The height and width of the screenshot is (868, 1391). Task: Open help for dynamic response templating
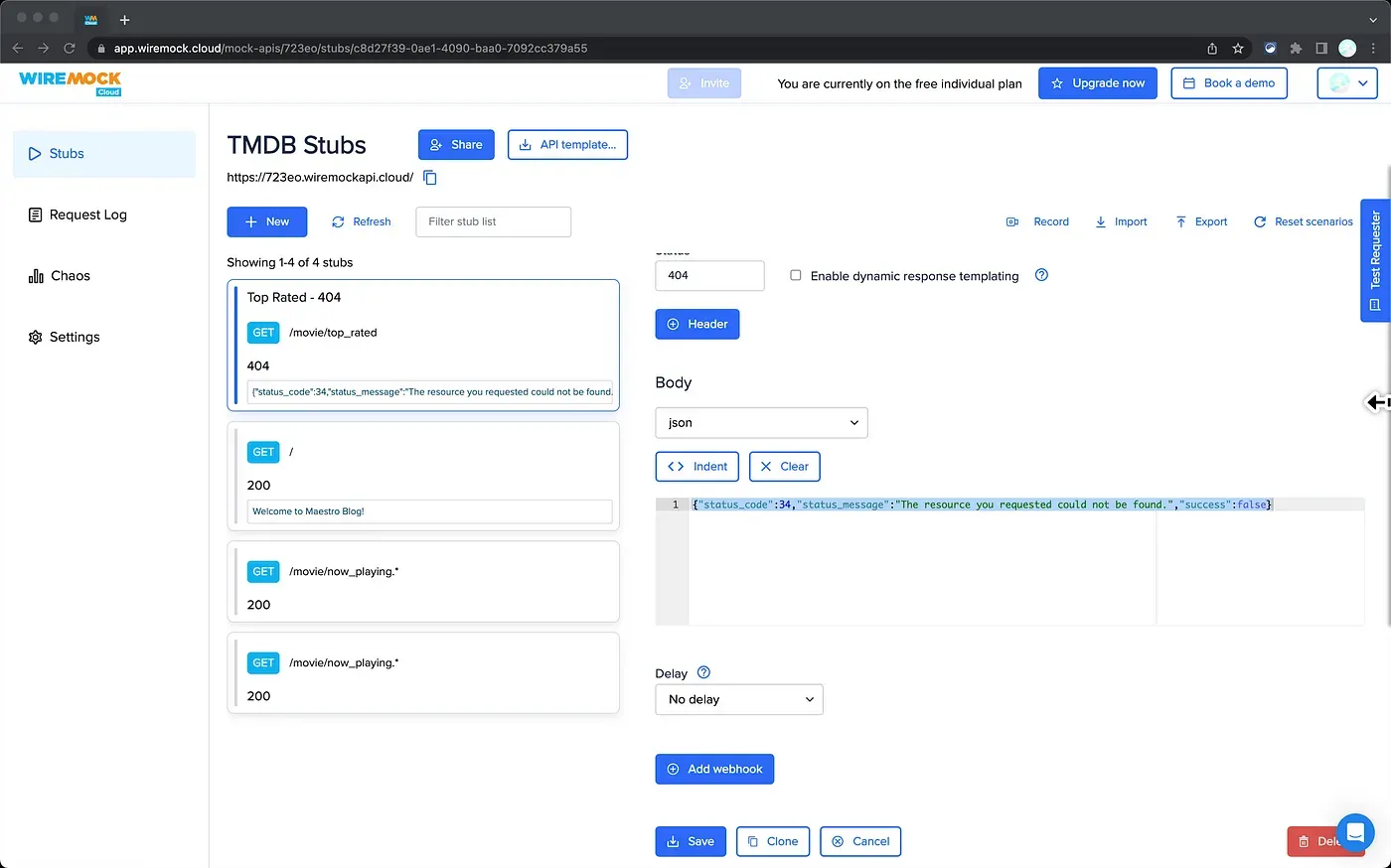[x=1041, y=275]
